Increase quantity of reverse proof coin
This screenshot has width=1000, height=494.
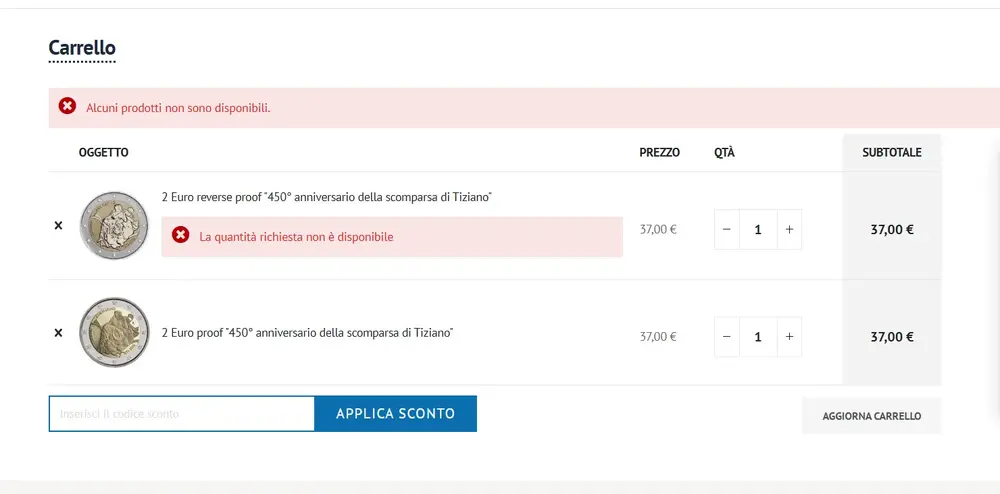point(789,229)
